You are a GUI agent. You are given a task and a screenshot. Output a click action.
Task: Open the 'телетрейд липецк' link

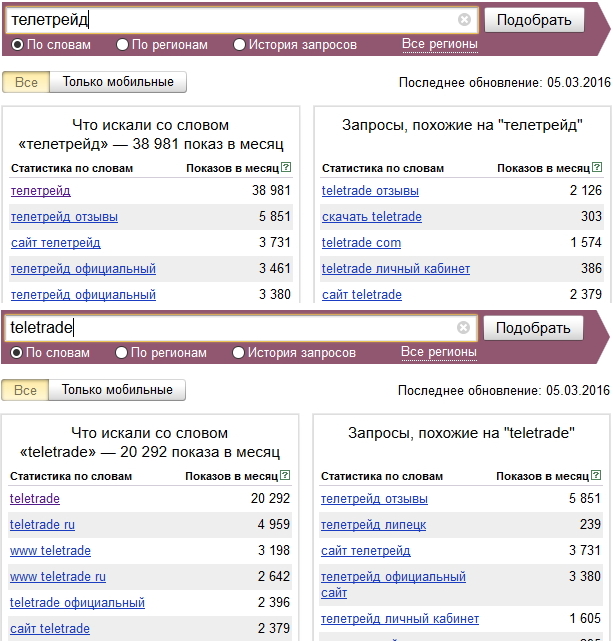point(374,524)
